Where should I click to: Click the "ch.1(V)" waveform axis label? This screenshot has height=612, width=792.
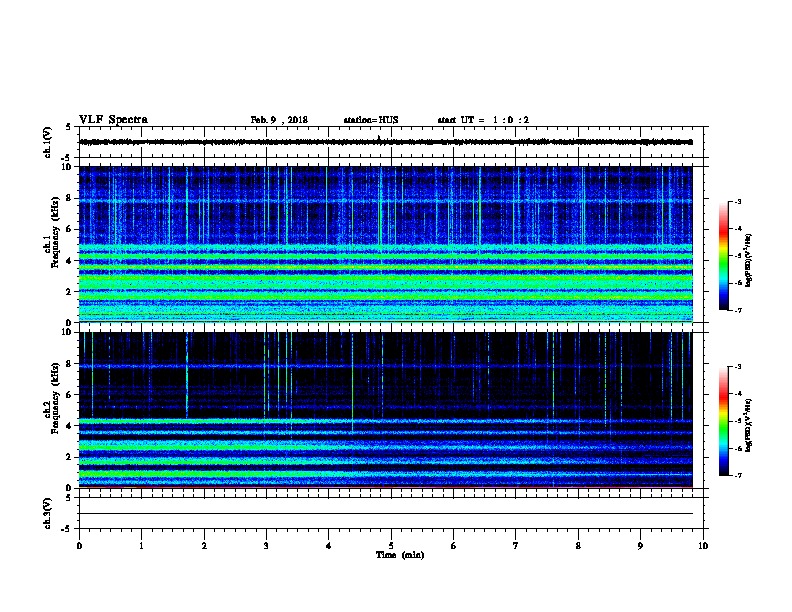(47, 142)
